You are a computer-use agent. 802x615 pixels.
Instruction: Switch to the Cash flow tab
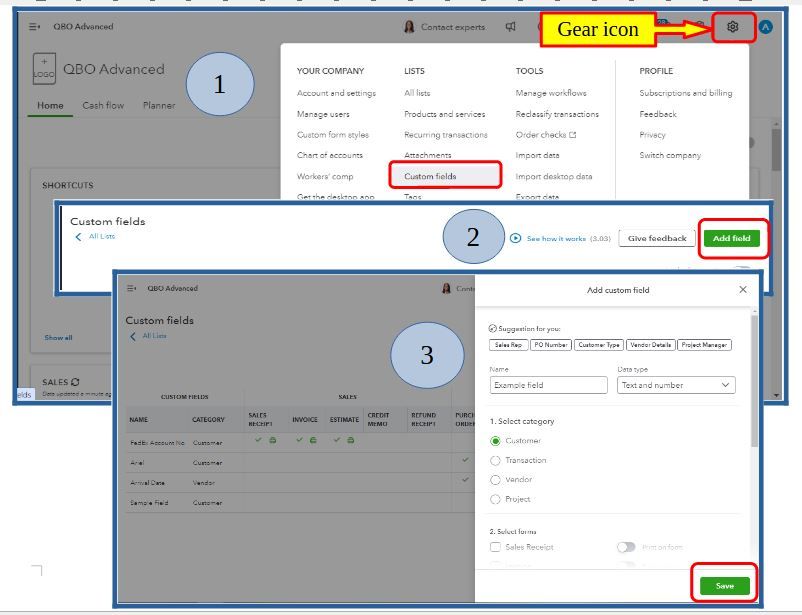[103, 105]
